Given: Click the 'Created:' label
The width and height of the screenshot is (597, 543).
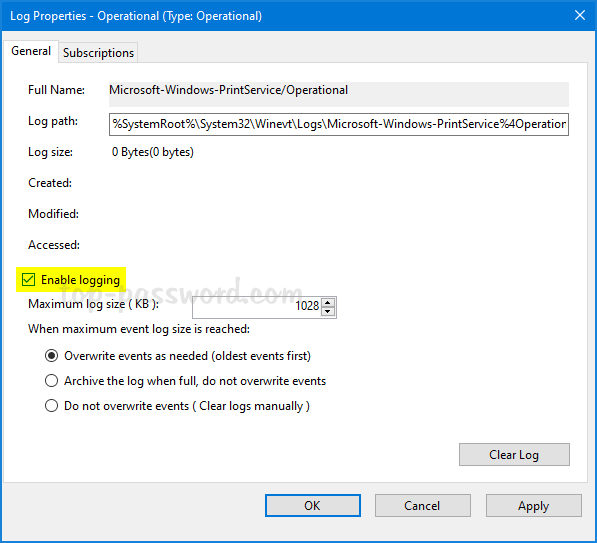Looking at the screenshot, I should point(50,183).
